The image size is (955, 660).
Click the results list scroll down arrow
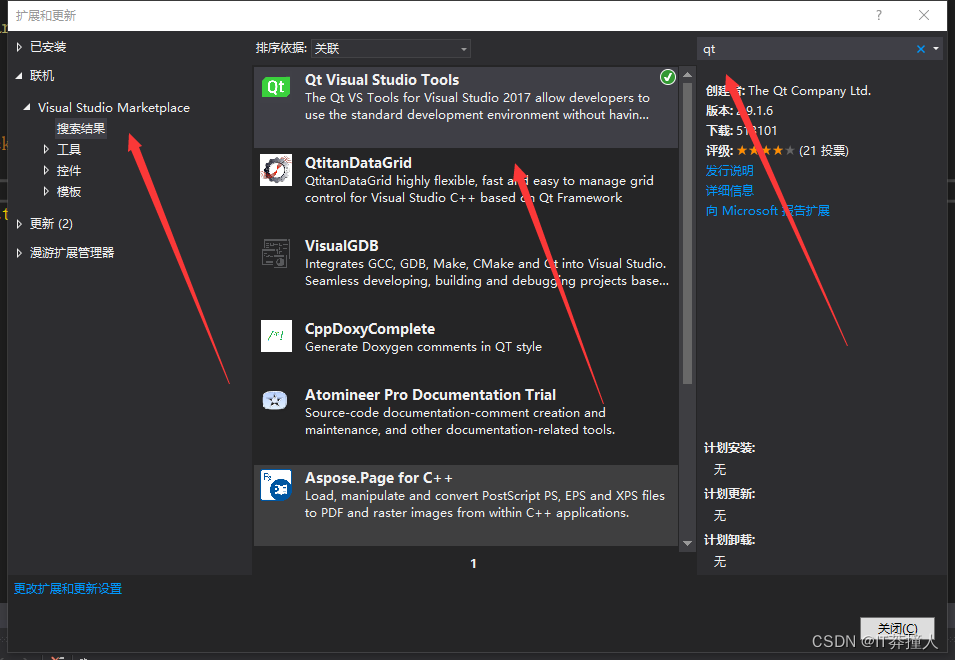coord(688,543)
